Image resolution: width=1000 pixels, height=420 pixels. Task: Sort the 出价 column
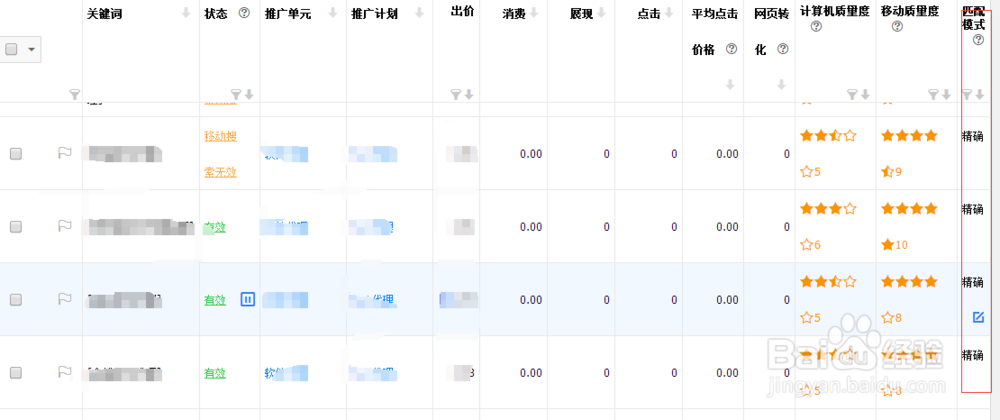[x=469, y=94]
